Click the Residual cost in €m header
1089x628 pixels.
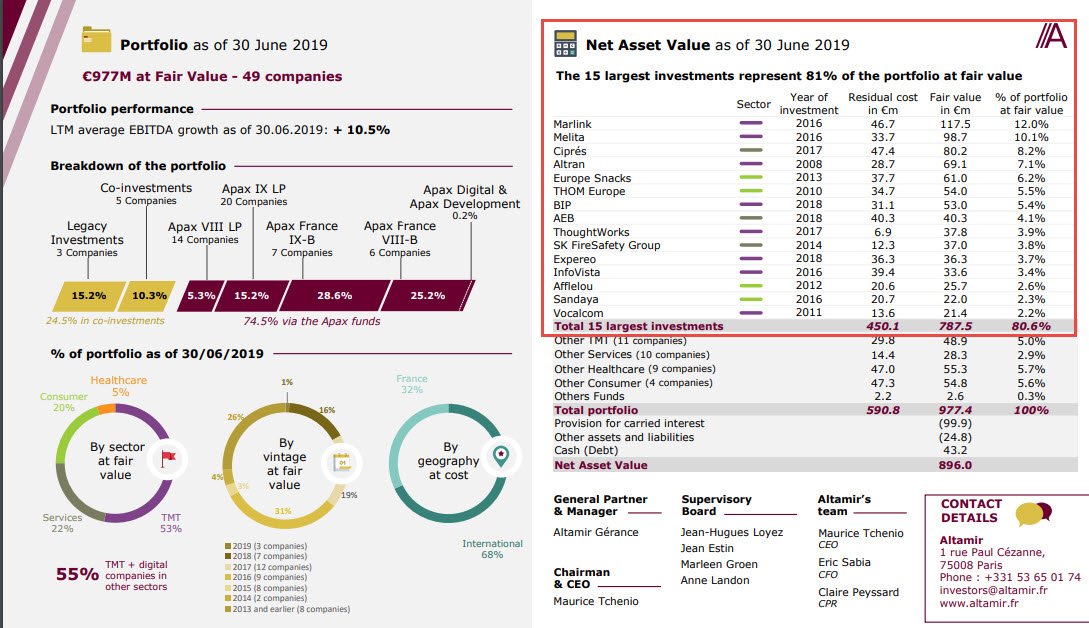[883, 104]
